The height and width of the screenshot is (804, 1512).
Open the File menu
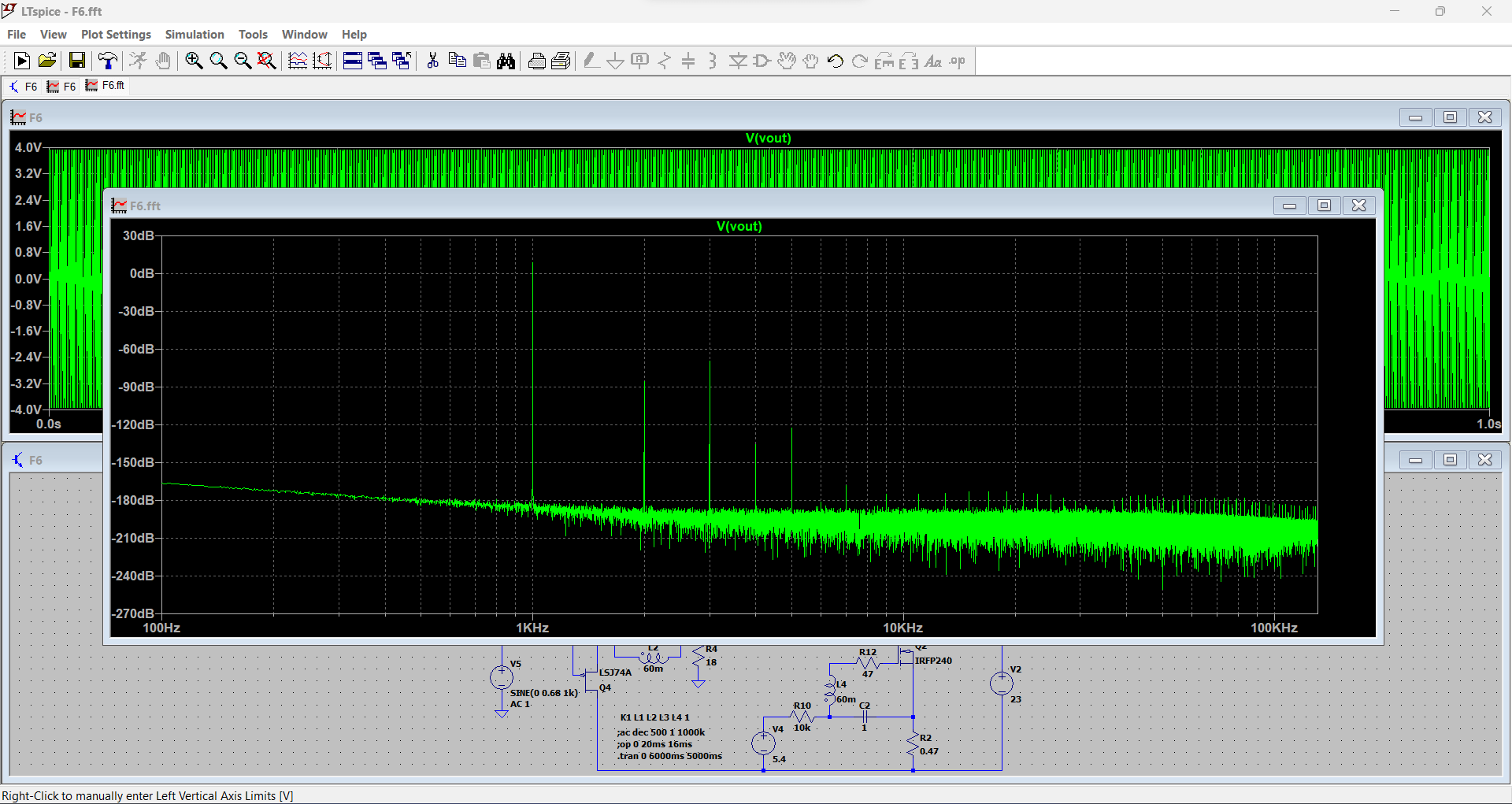(x=17, y=34)
